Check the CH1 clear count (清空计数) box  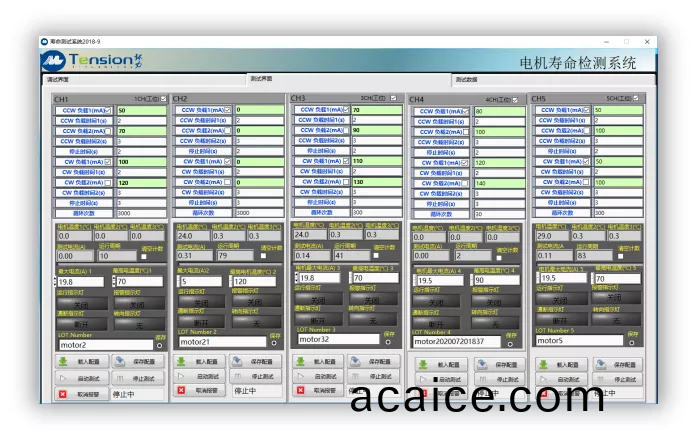pyautogui.click(x=144, y=257)
